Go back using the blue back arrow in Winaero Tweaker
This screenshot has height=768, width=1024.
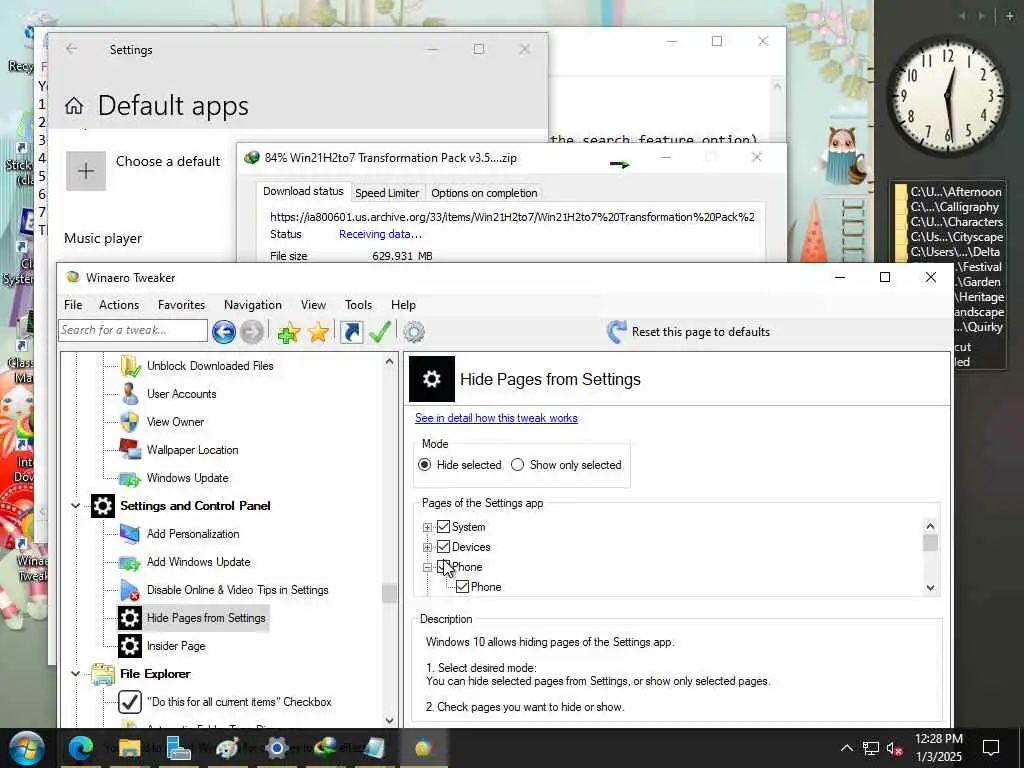point(223,332)
